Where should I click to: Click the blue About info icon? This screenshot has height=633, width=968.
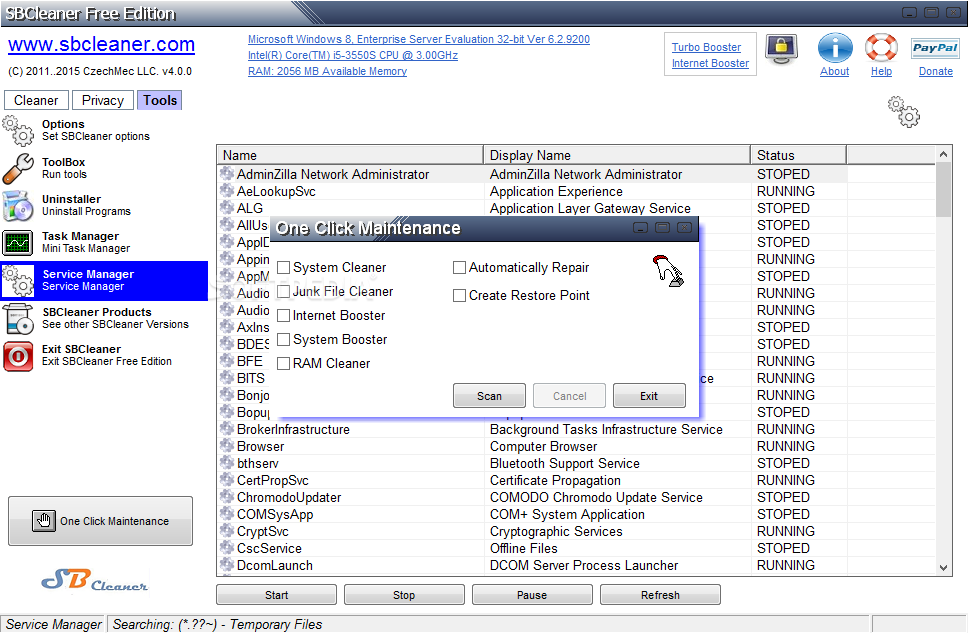(x=835, y=48)
